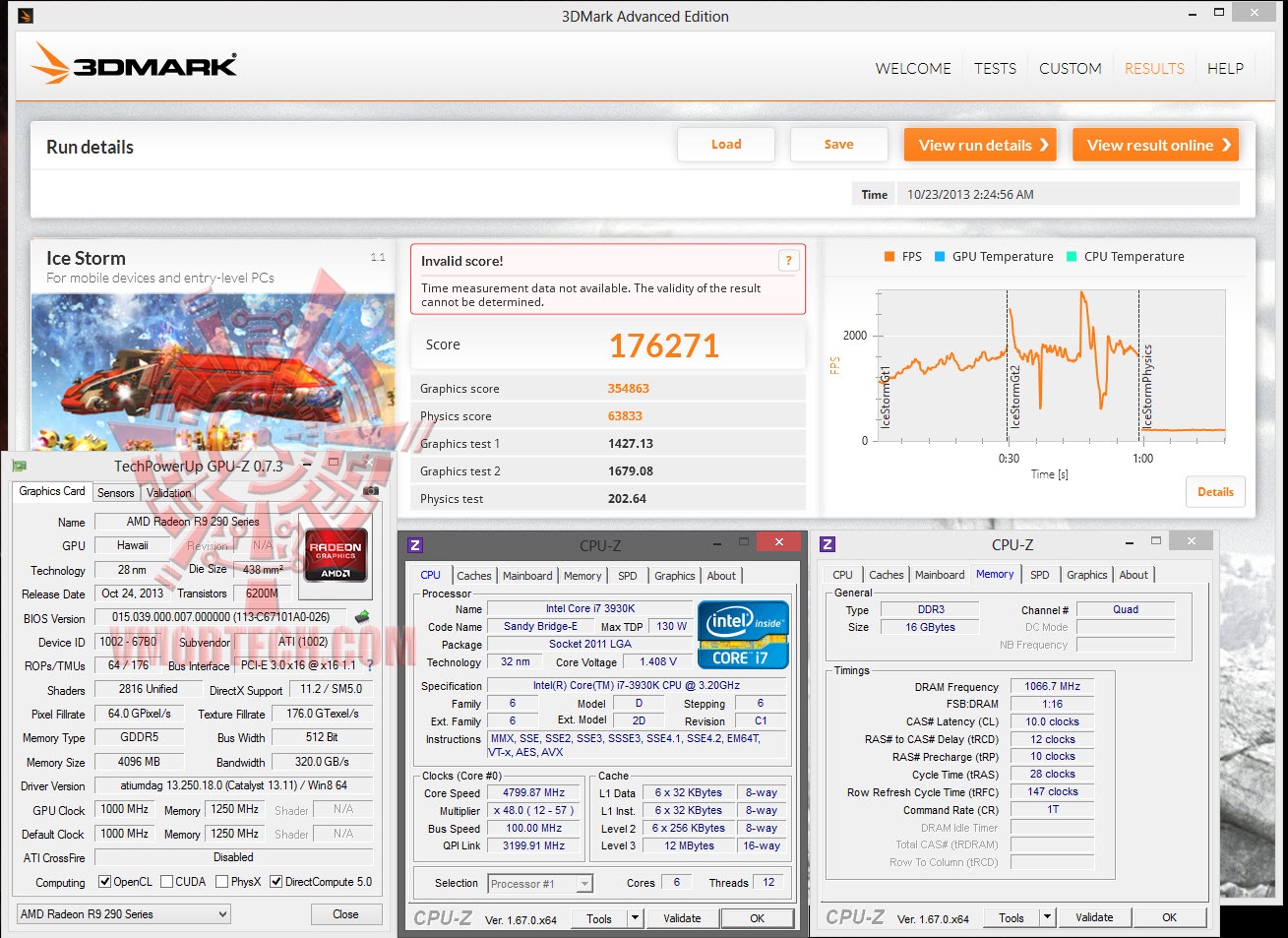This screenshot has height=938, width=1288.
Task: Save the BIOS using the GPU-Z chip icon
Action: [x=362, y=617]
